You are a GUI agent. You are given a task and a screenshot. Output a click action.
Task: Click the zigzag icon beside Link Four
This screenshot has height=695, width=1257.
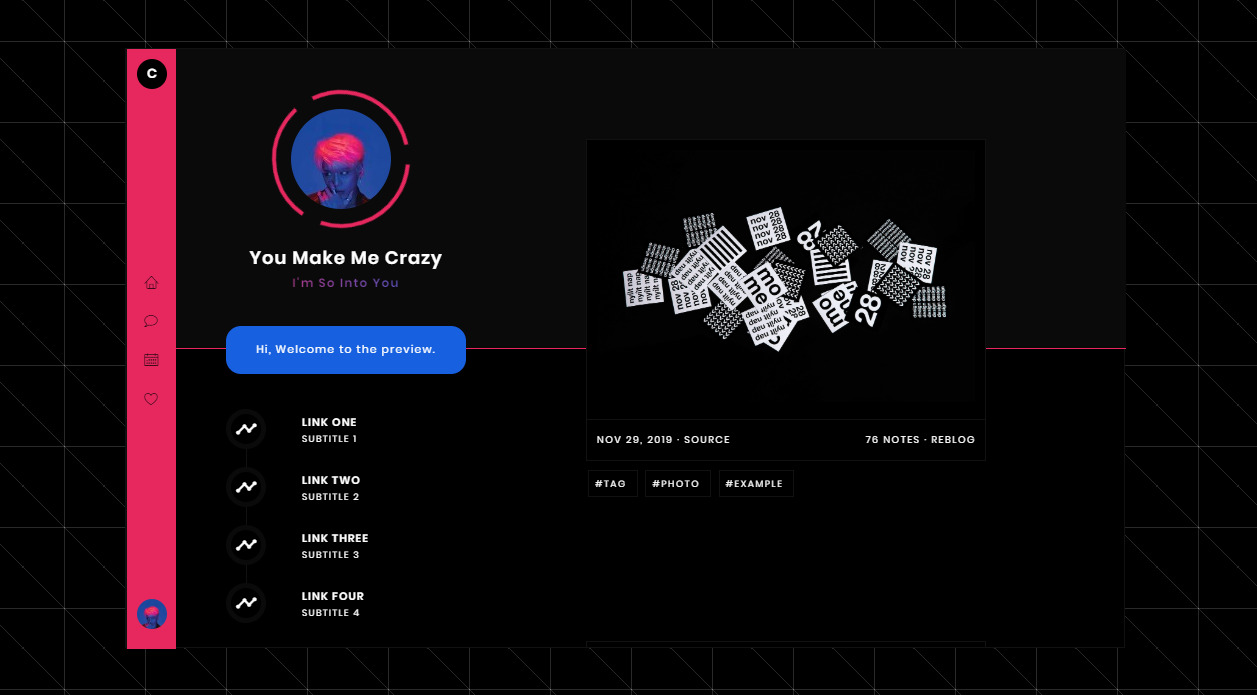pos(246,603)
